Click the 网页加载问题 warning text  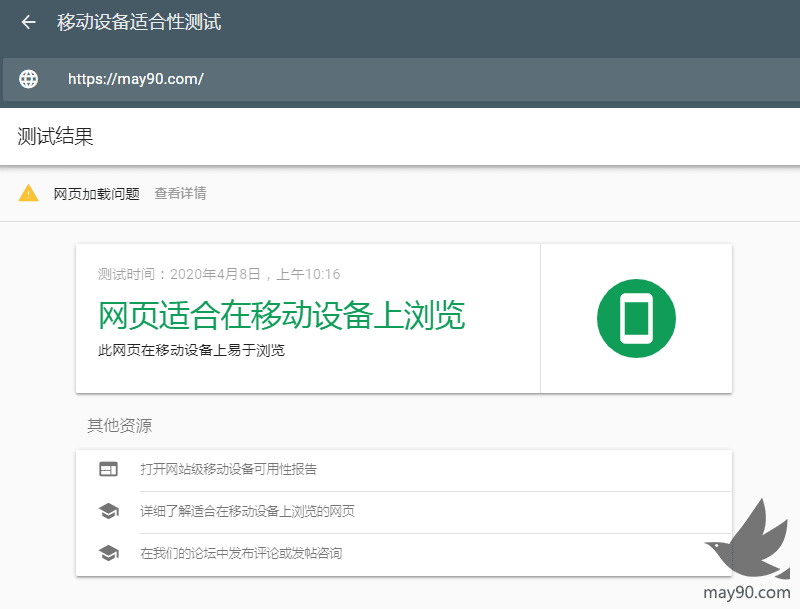point(96,194)
